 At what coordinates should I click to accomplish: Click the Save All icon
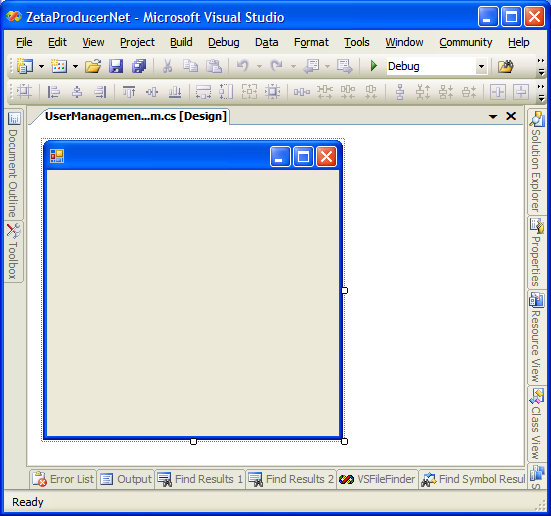click(139, 66)
